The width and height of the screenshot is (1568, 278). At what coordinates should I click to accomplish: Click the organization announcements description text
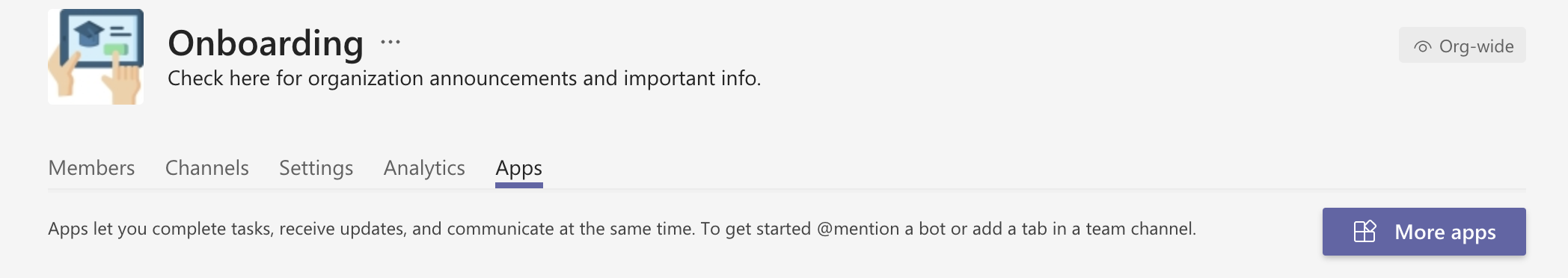tap(464, 78)
